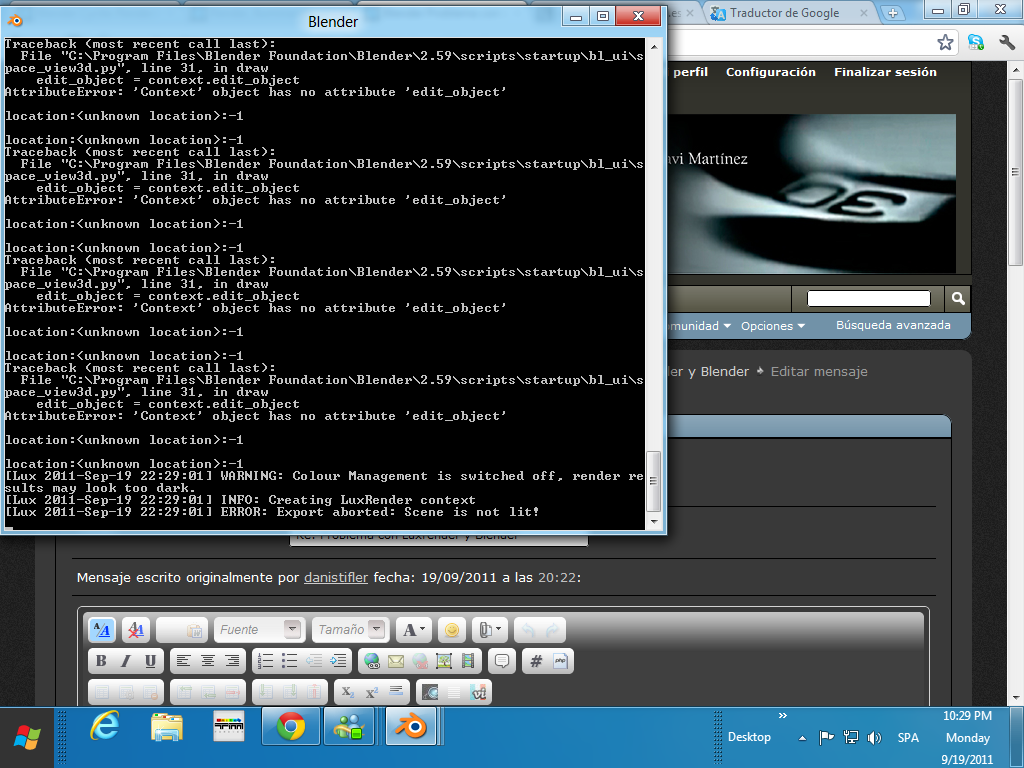This screenshot has height=768, width=1024.
Task: Center-align the text
Action: pos(208,661)
